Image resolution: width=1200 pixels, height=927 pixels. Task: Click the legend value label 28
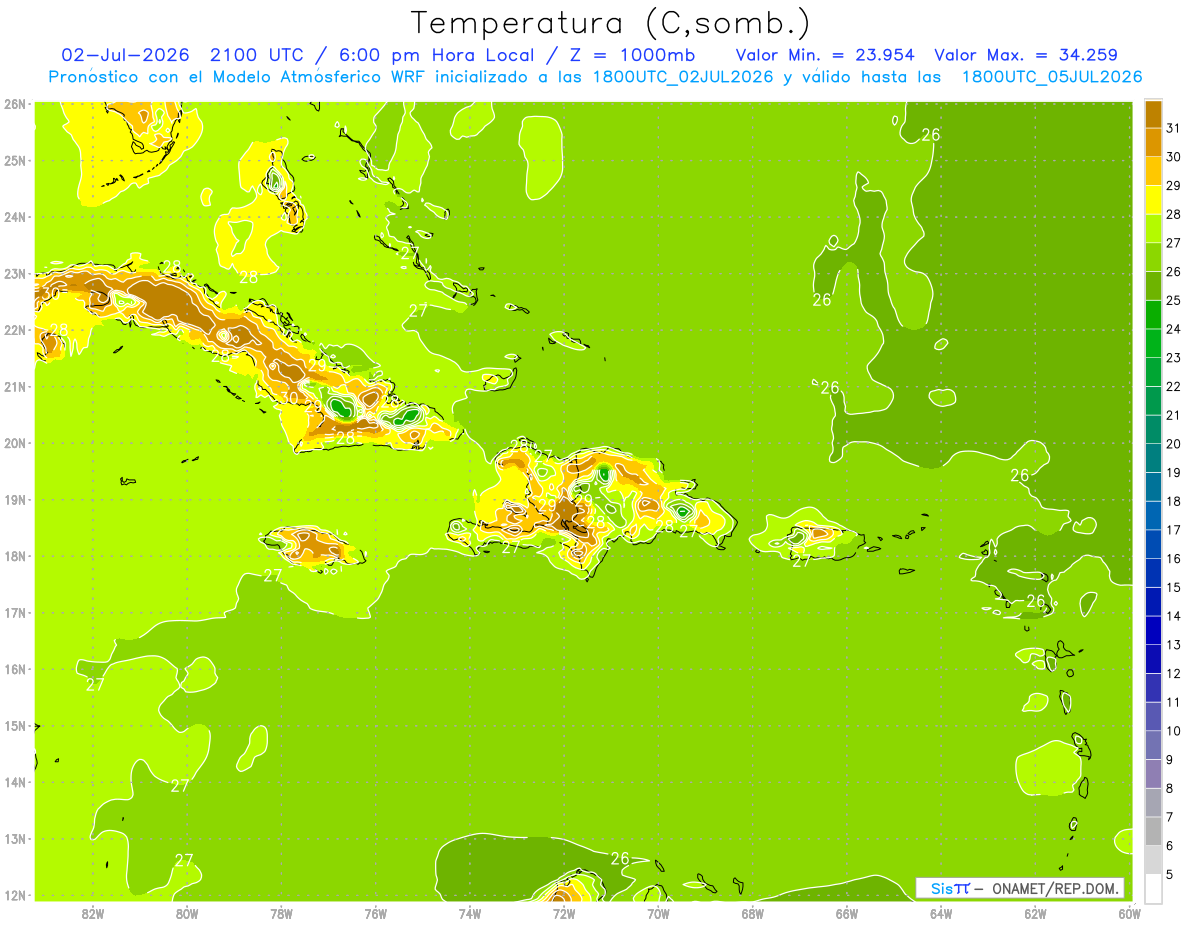click(x=1174, y=214)
